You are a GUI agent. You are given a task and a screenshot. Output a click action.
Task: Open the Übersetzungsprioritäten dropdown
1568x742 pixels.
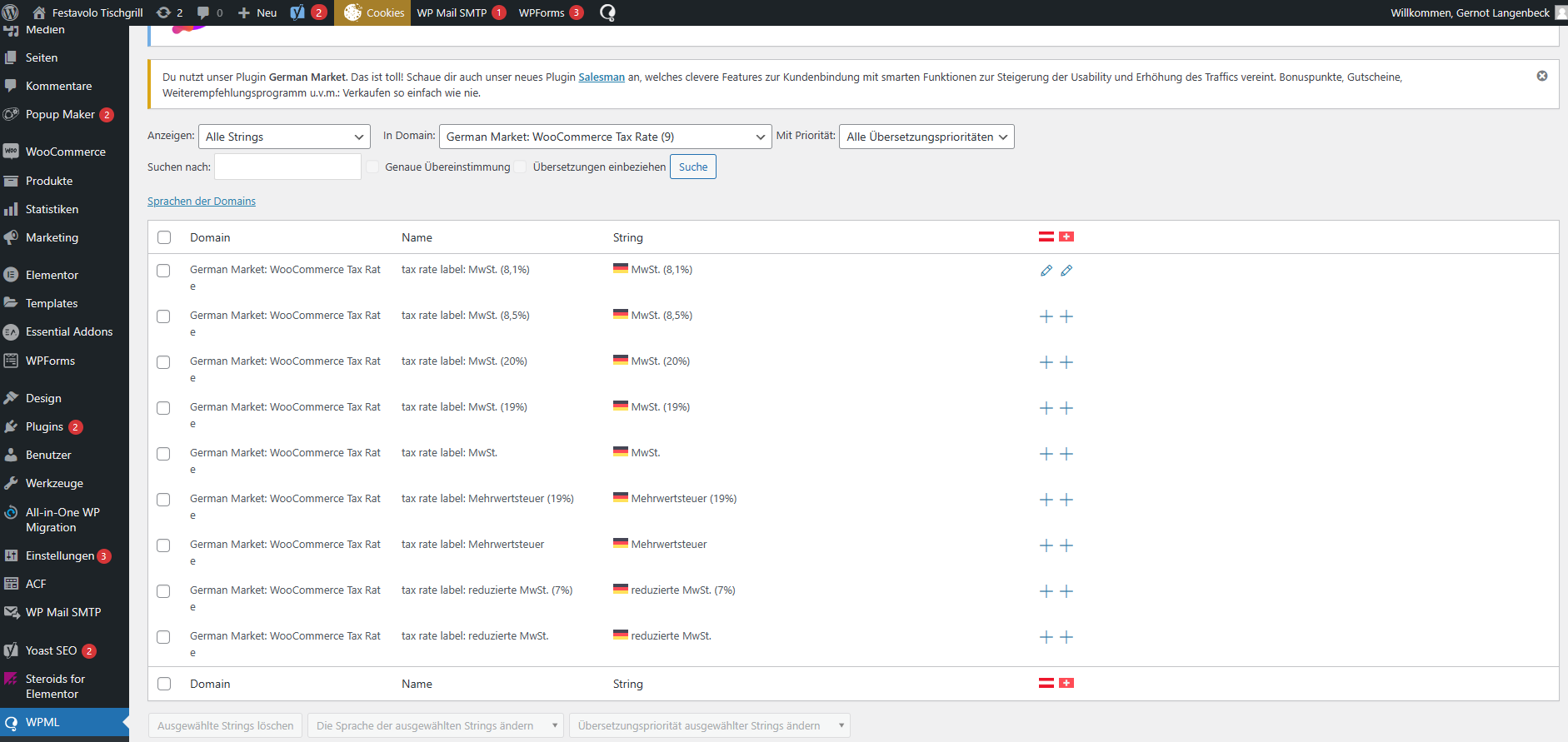[x=926, y=137]
